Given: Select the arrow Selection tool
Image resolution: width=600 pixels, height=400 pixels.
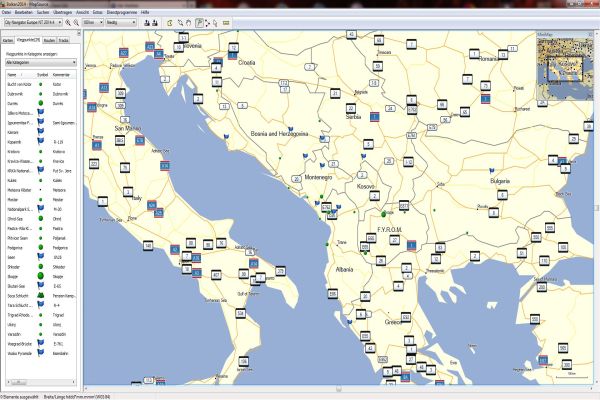Looking at the screenshot, I should coord(215,20).
